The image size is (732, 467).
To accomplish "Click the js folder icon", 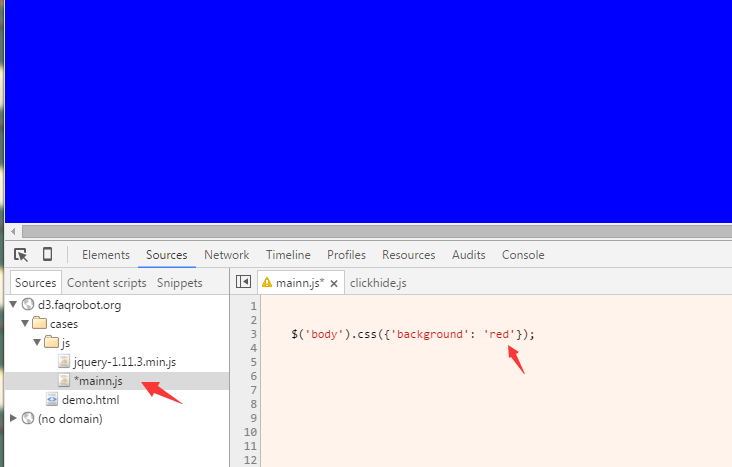I will (51, 342).
